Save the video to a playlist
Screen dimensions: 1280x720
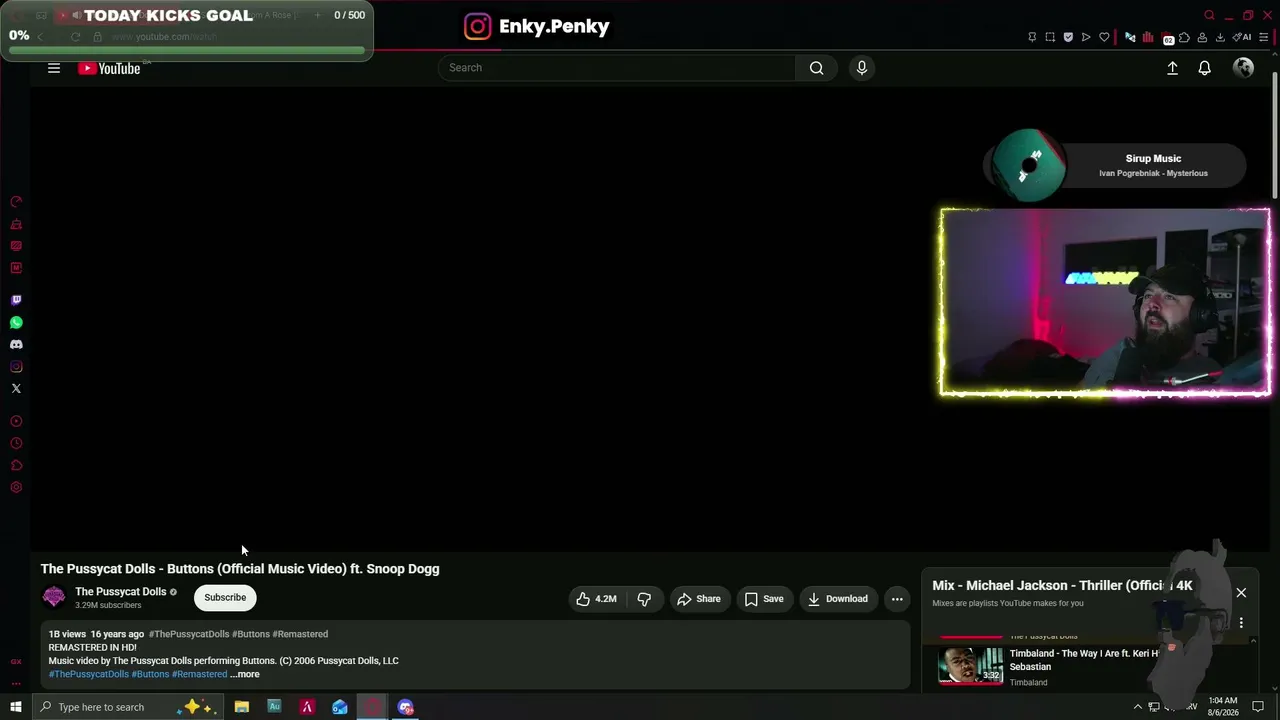763,599
